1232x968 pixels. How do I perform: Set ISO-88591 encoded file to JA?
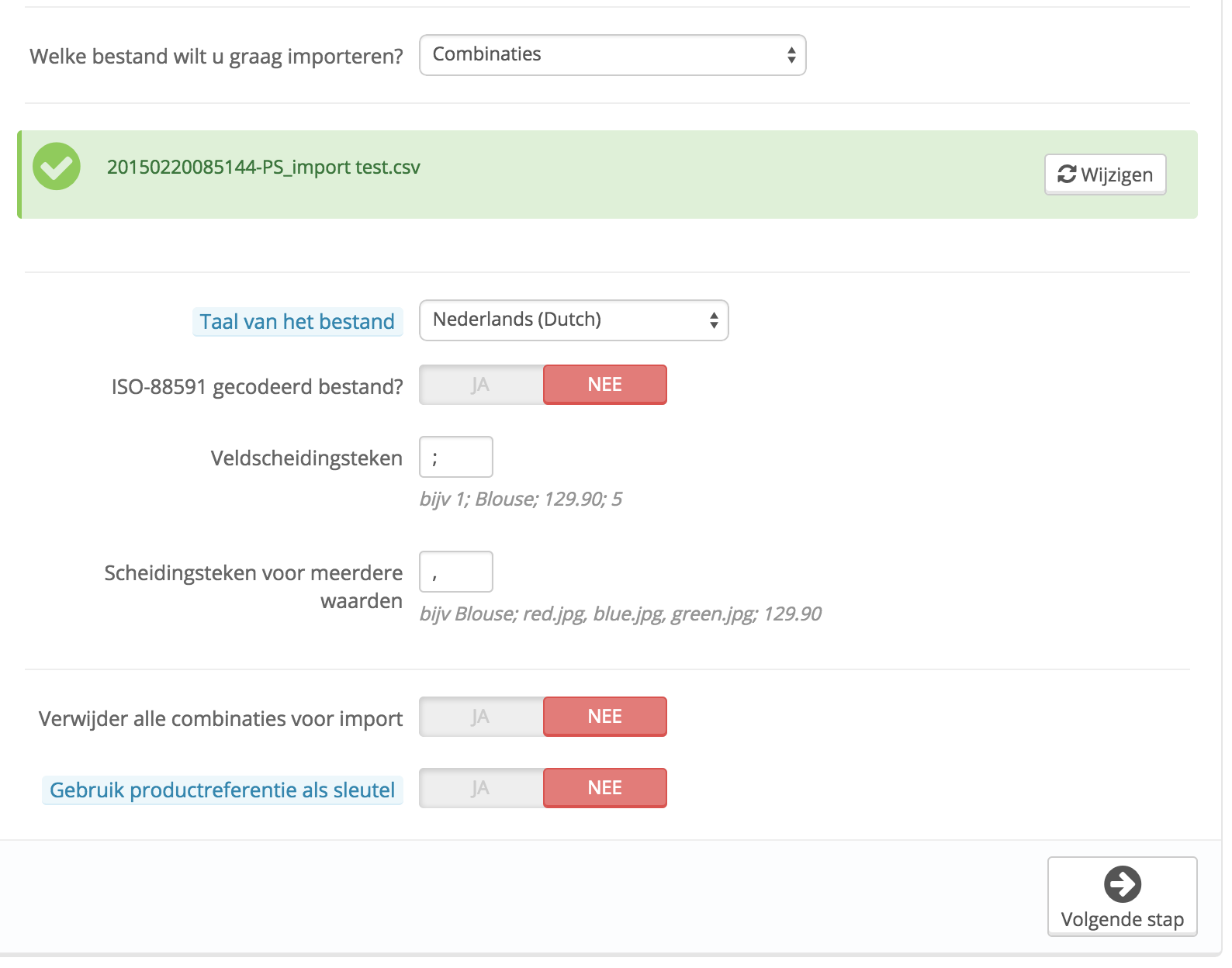click(x=481, y=385)
